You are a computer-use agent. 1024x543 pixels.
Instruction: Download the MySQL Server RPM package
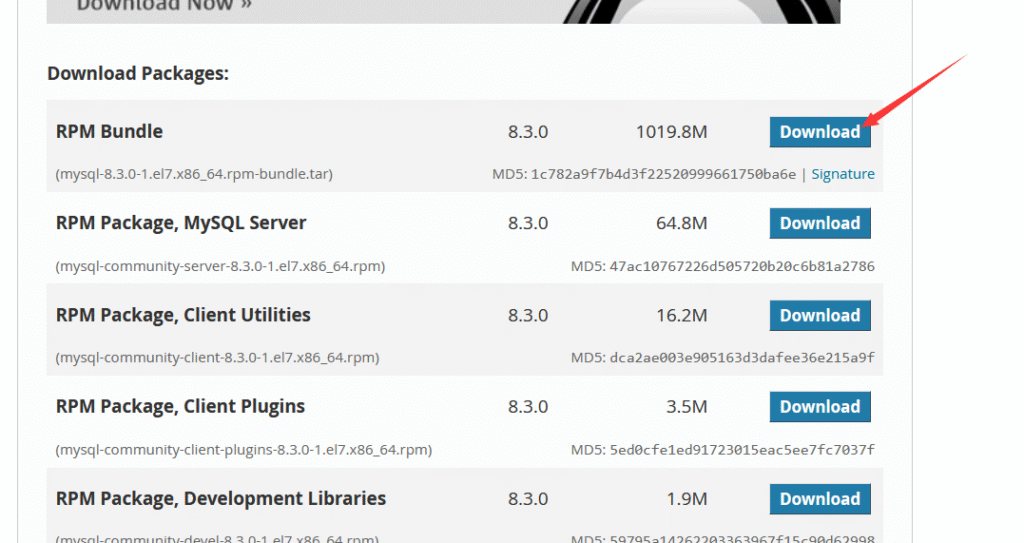(819, 224)
